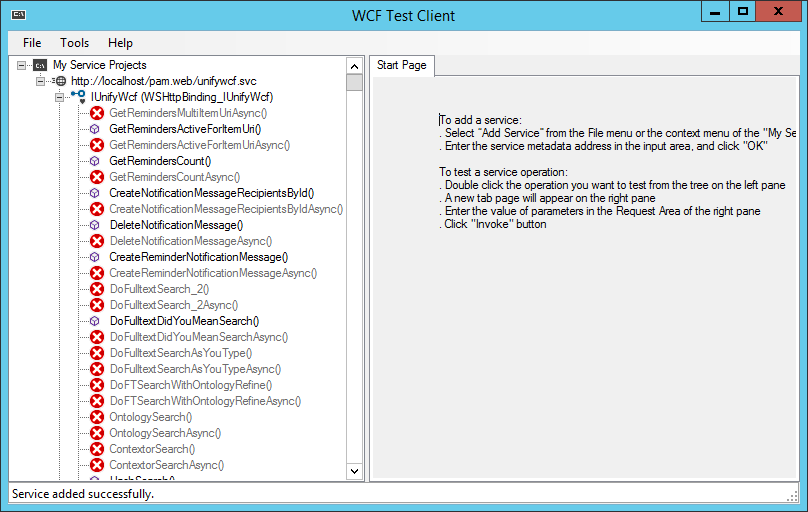Close the WCF Test Client window

click(x=778, y=11)
